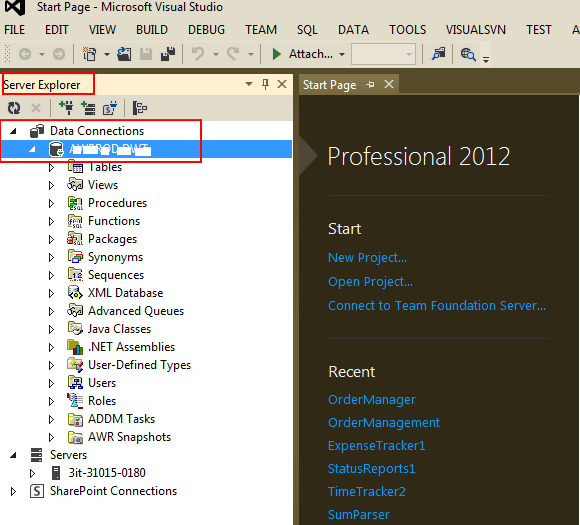The height and width of the screenshot is (525, 580).
Task: Open the toolbar overflow options arrow
Action: tap(486, 59)
